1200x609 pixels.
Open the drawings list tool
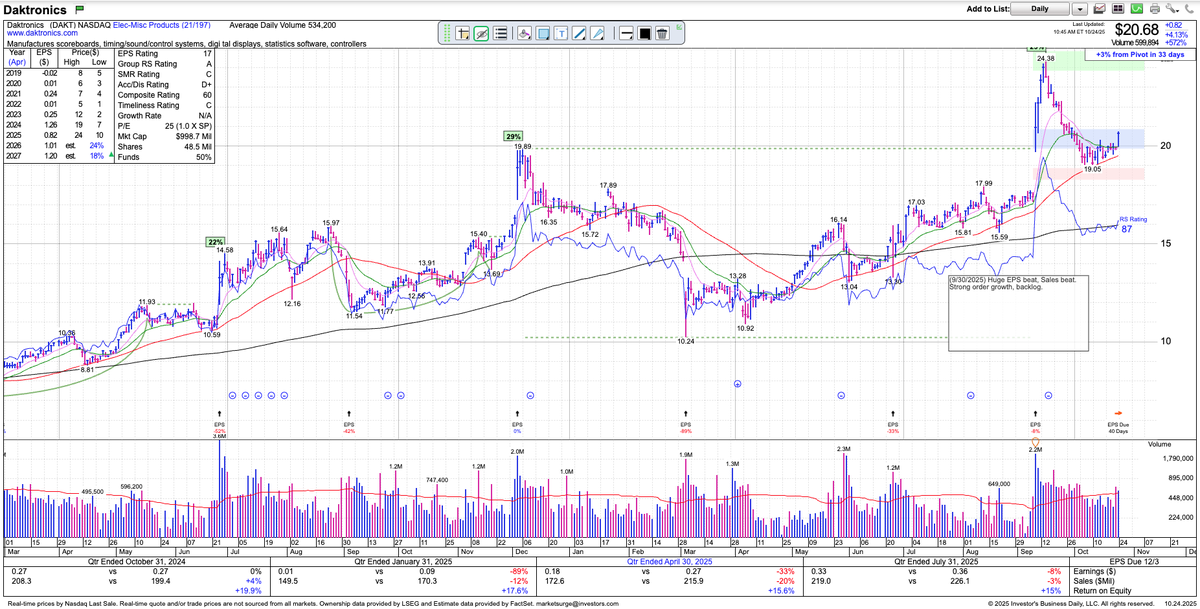point(500,33)
